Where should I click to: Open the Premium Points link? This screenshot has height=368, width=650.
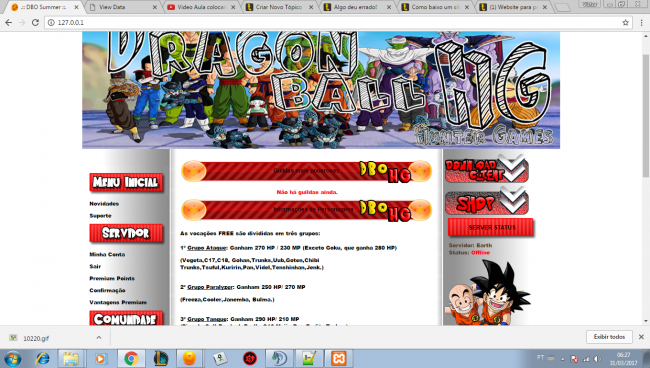112,278
